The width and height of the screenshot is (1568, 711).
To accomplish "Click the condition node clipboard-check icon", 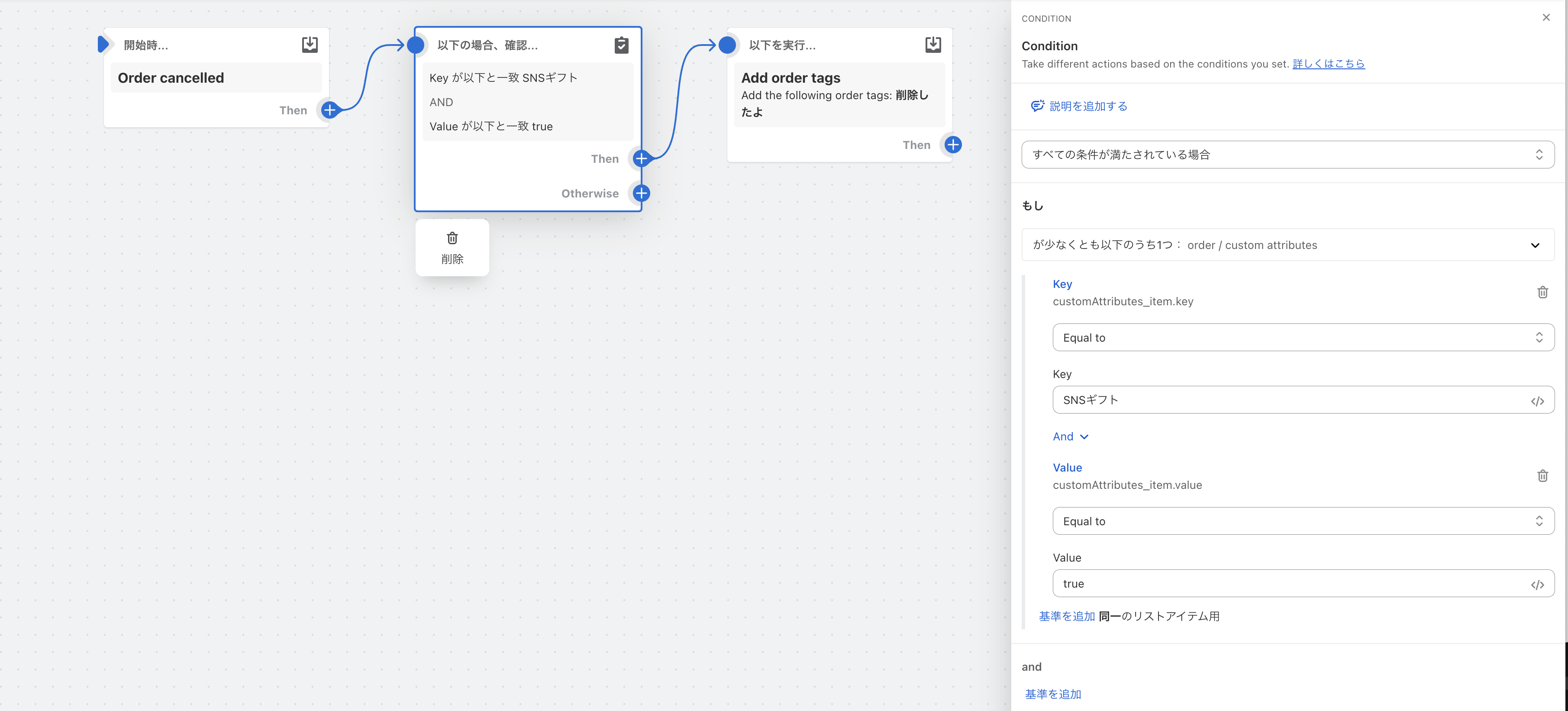I will click(x=621, y=45).
